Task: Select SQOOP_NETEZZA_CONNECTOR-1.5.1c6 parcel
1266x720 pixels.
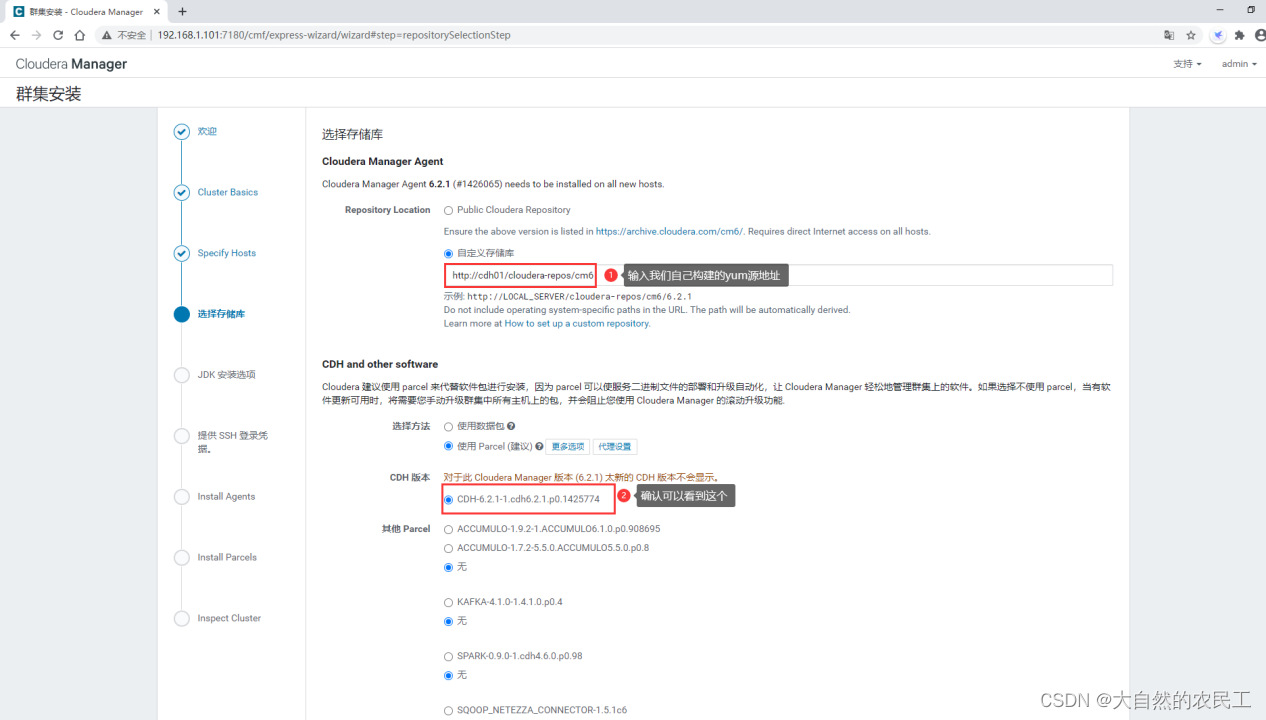Action: [448, 710]
